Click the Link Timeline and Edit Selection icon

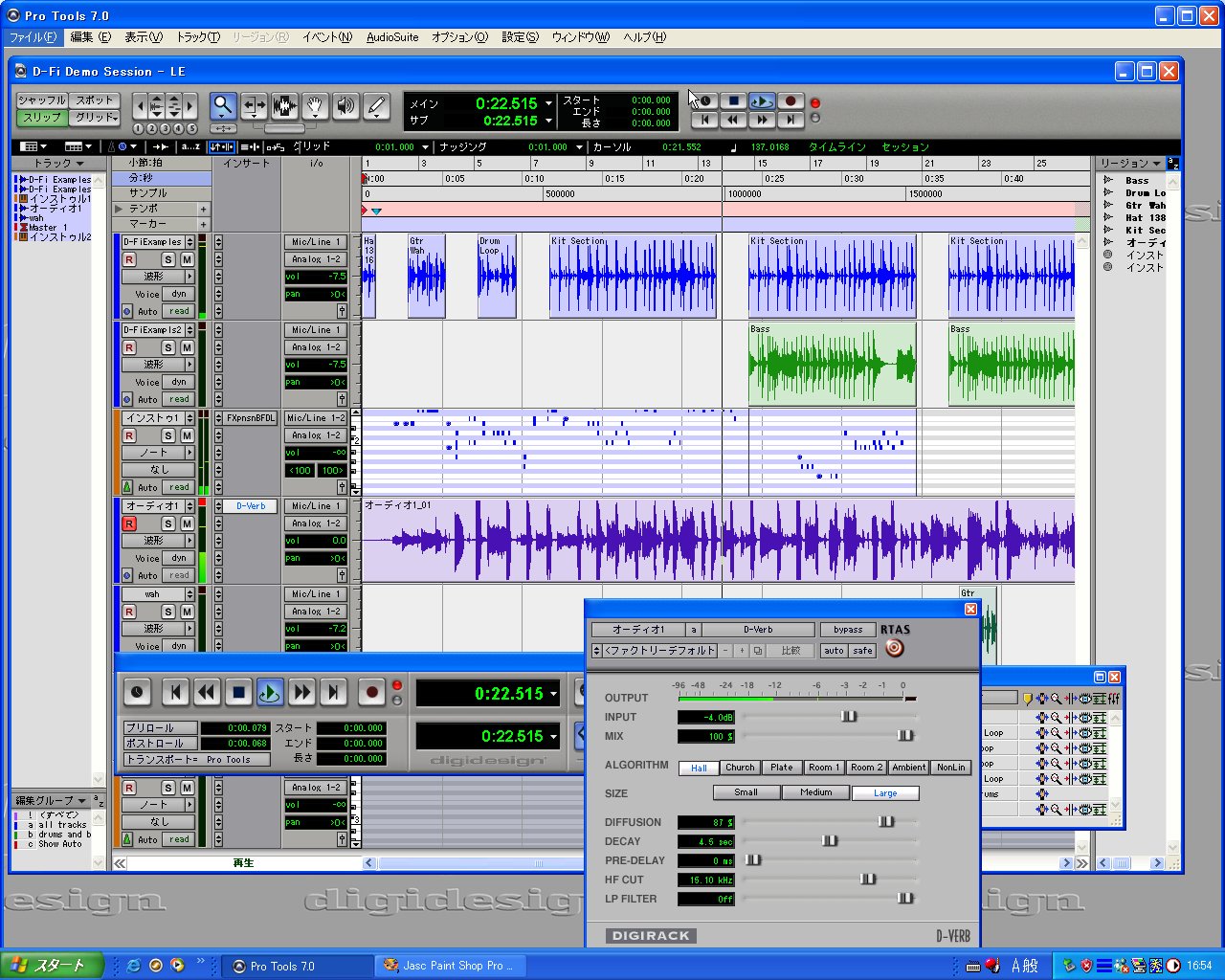(x=221, y=146)
